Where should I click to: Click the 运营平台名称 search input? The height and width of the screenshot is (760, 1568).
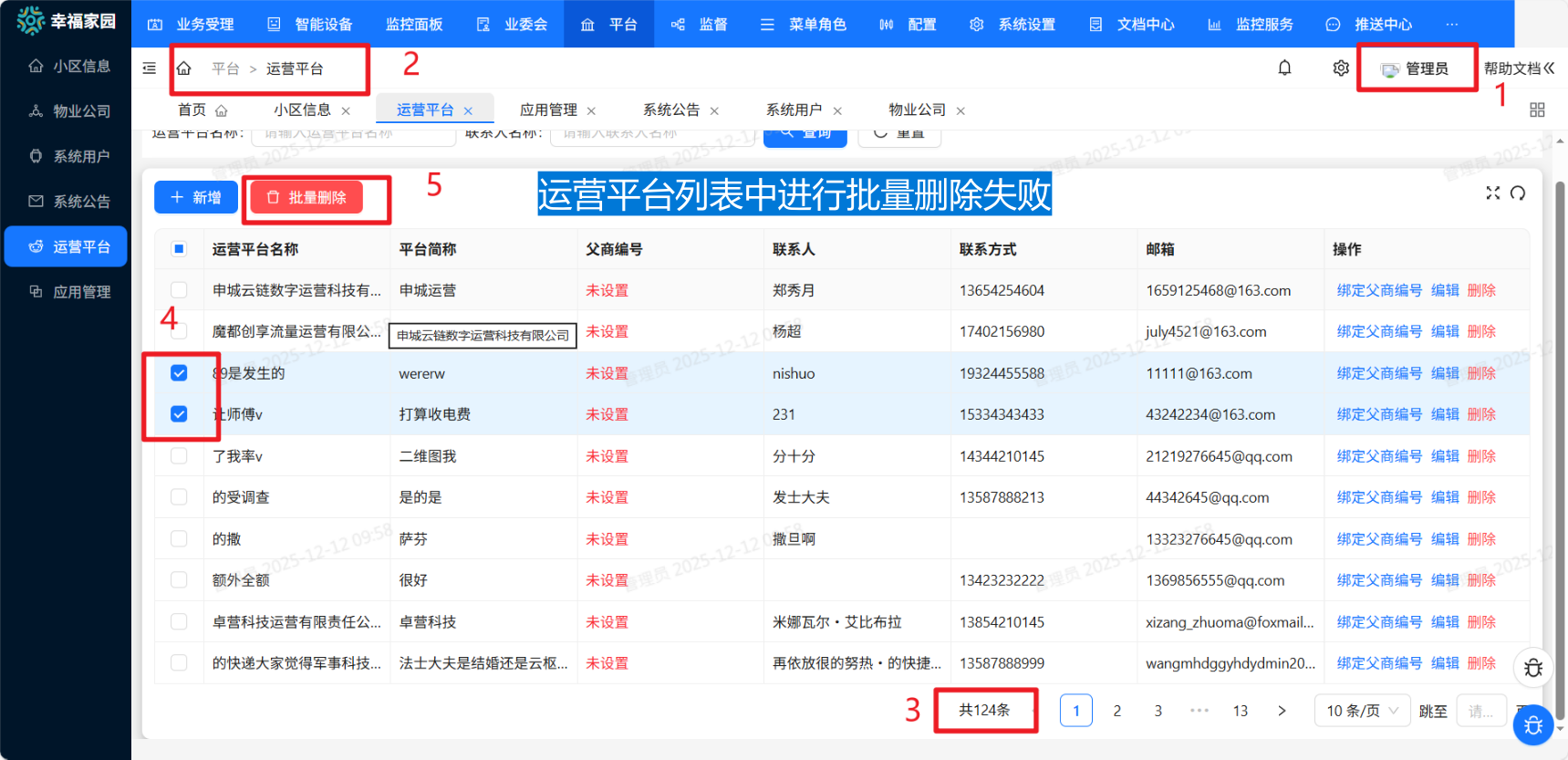[x=354, y=137]
